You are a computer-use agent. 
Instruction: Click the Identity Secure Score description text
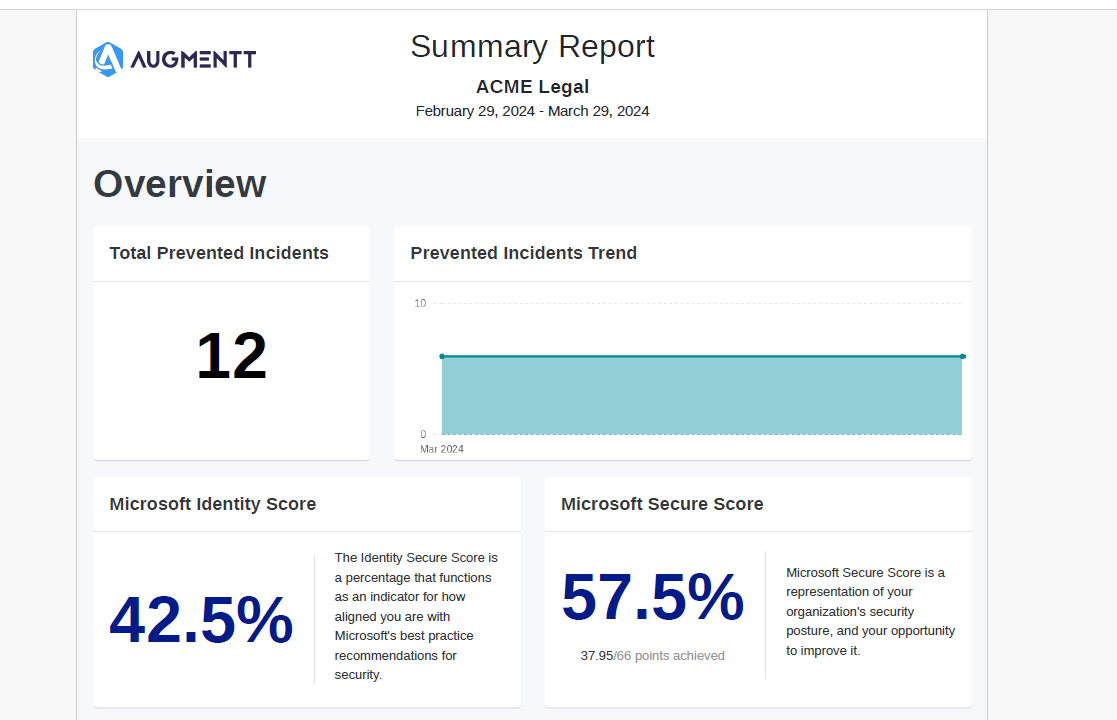[416, 616]
